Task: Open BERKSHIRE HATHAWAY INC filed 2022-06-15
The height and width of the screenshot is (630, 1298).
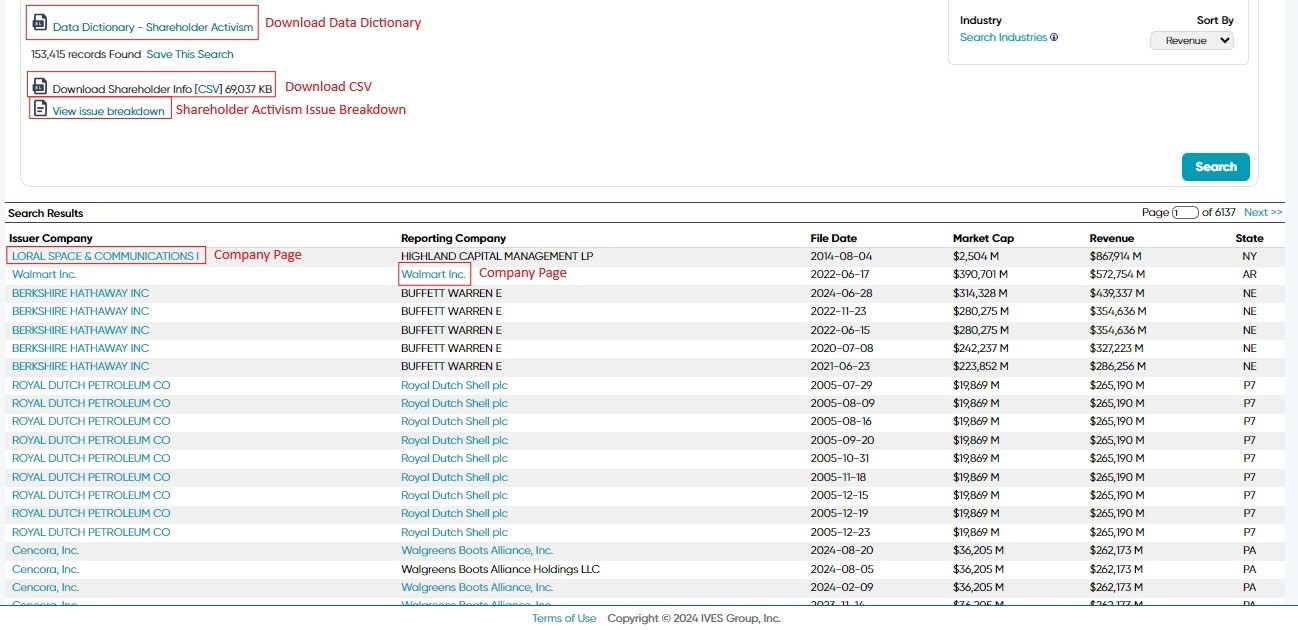Action: coord(80,330)
